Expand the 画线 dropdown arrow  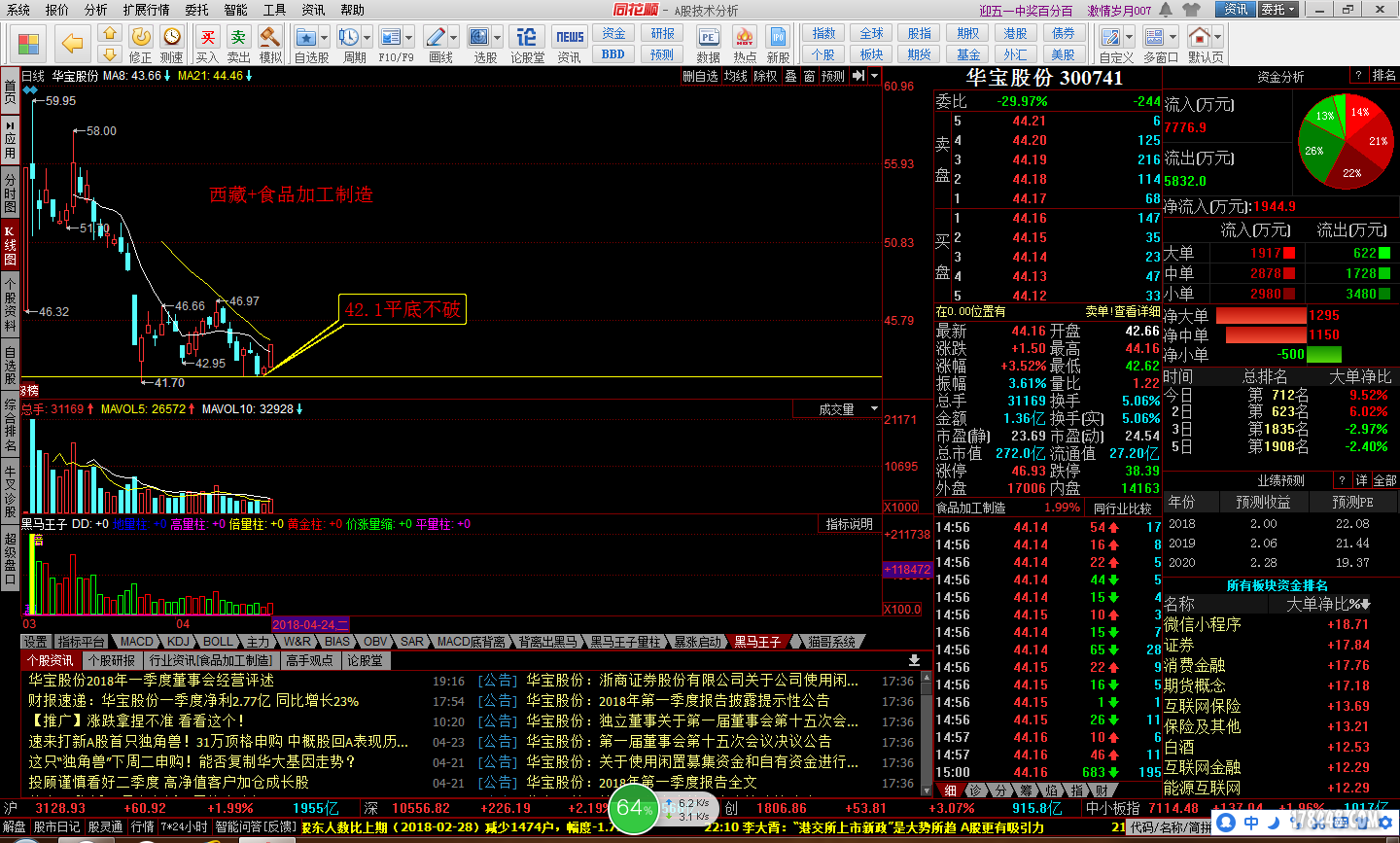coord(454,37)
